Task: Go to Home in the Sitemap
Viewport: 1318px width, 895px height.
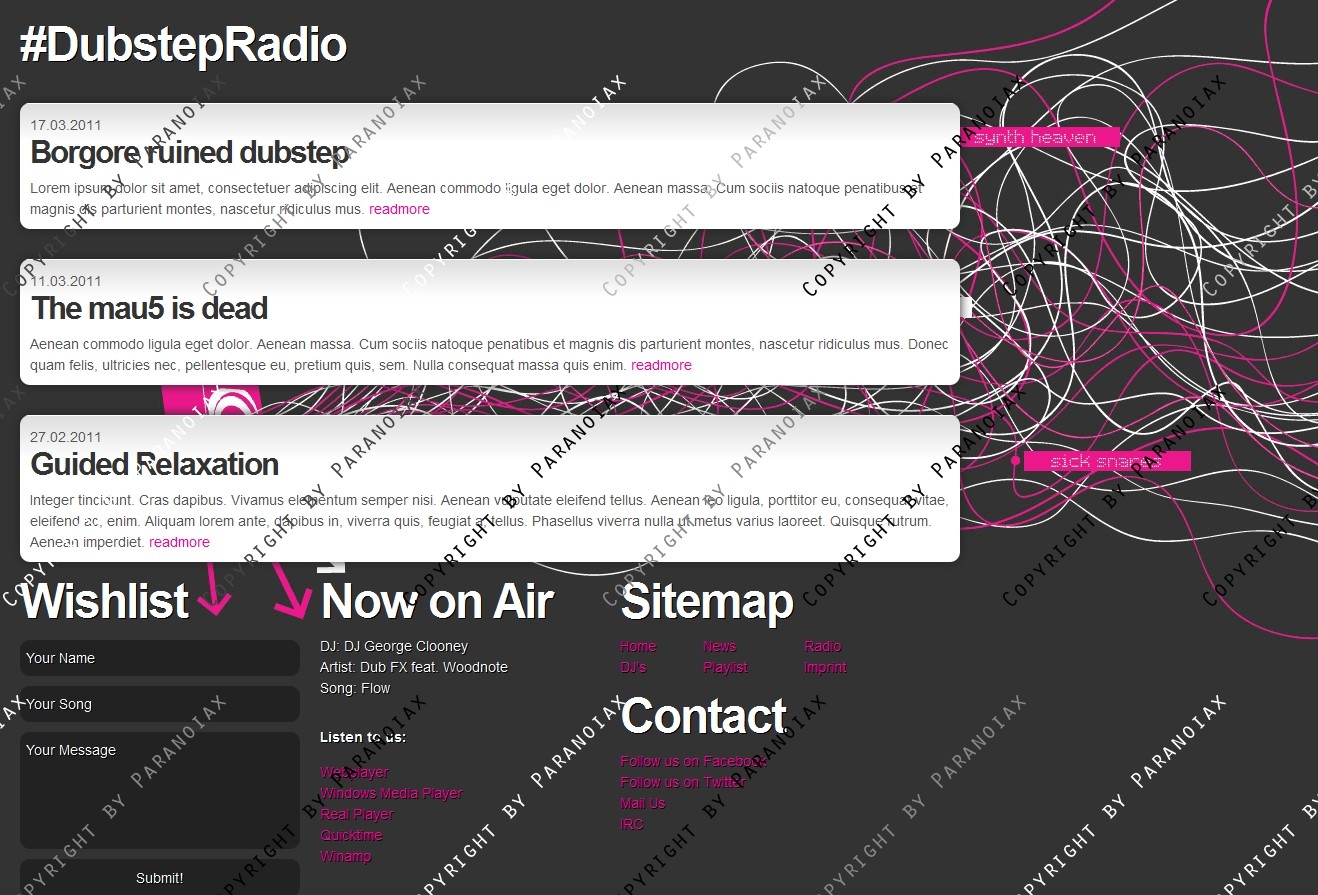Action: [x=638, y=647]
